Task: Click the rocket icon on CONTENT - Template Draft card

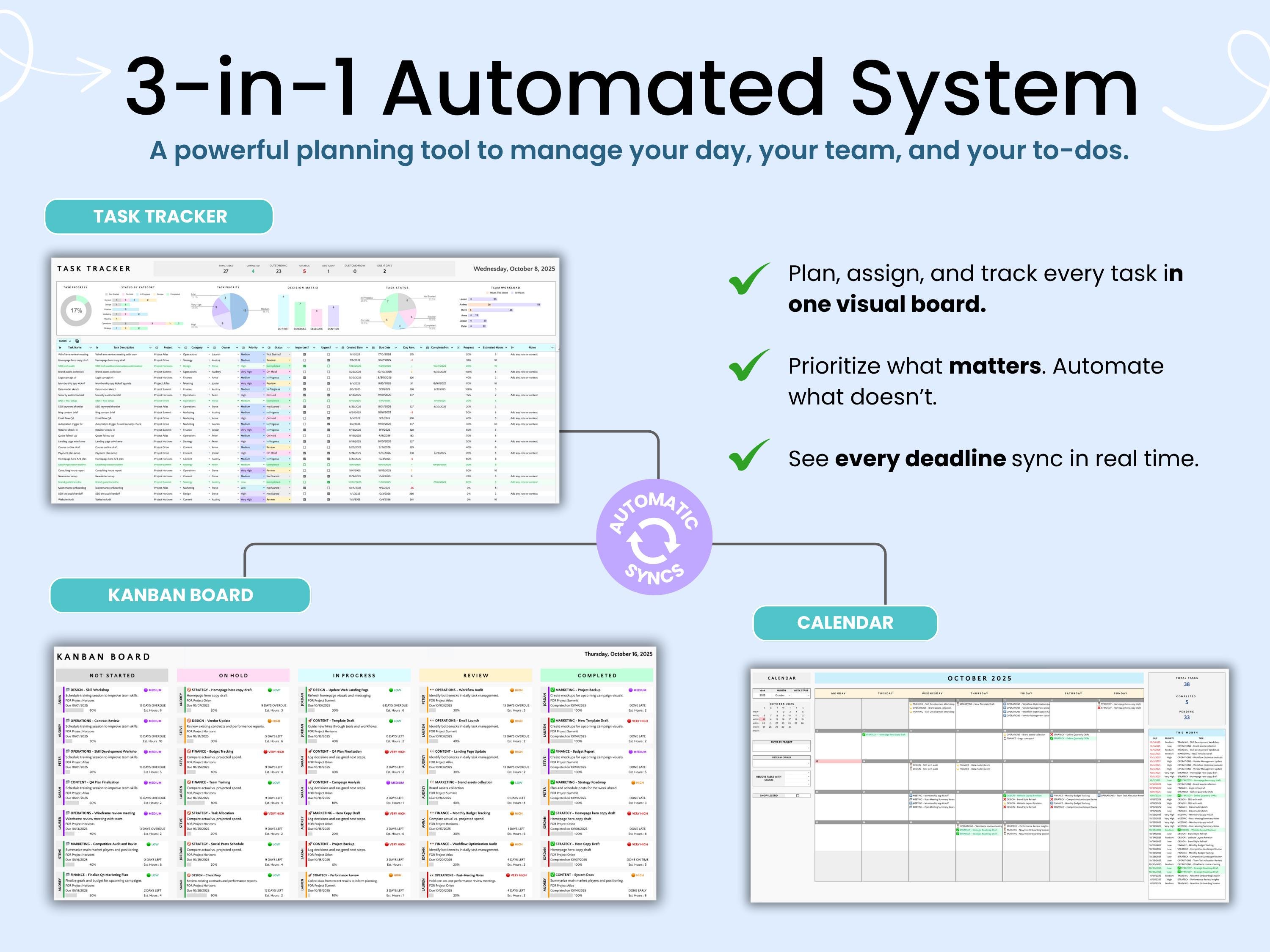Action: pyautogui.click(x=310, y=721)
